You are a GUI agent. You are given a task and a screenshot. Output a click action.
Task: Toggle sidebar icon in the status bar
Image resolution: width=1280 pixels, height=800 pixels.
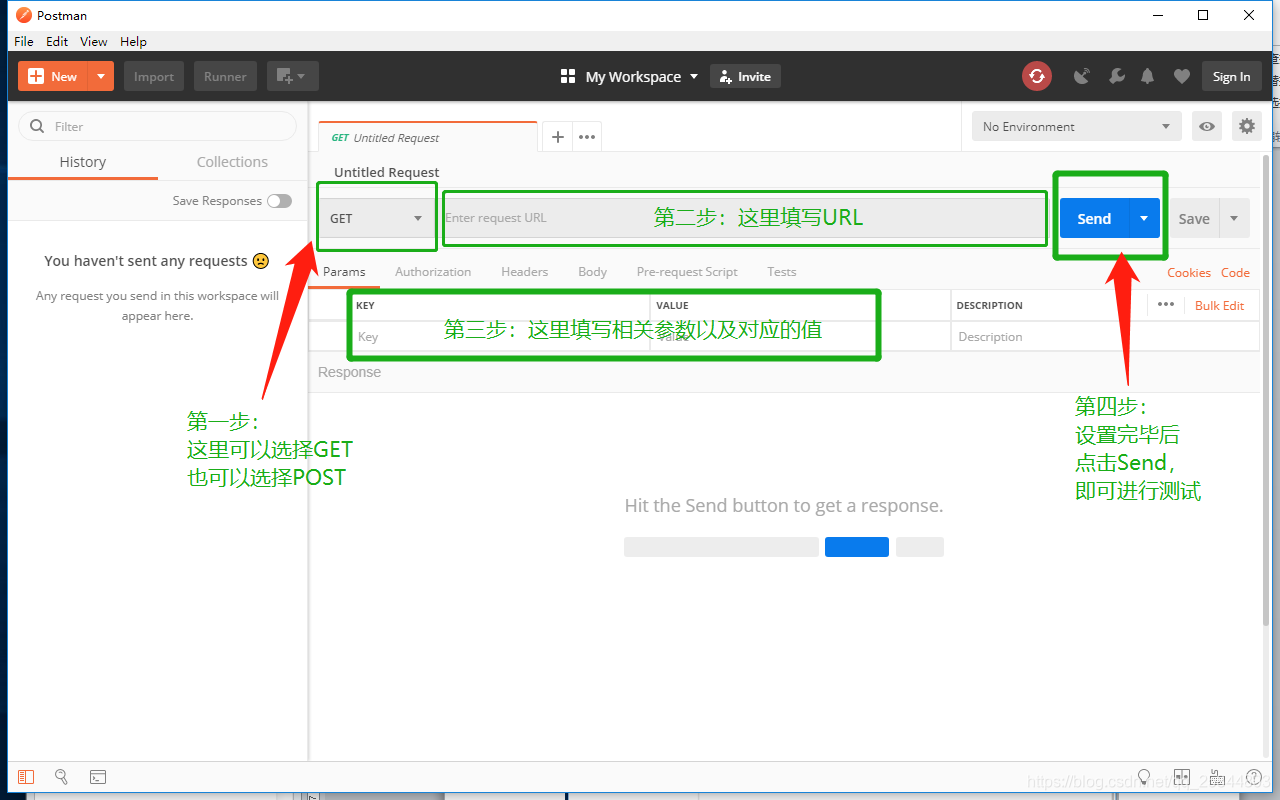pos(26,777)
